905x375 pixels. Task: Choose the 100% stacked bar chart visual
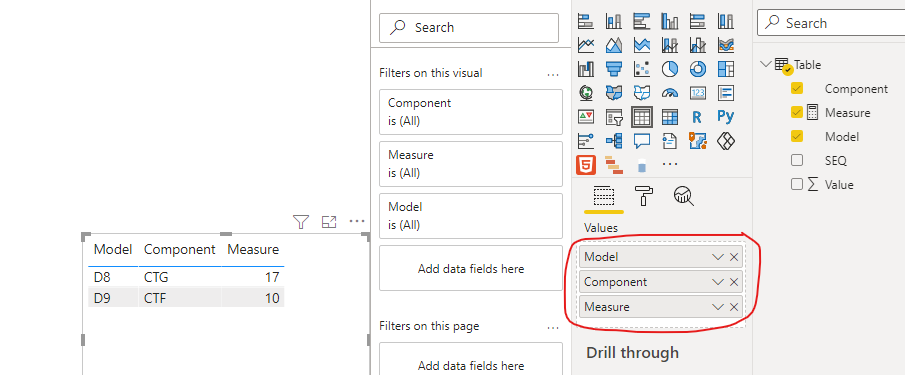(x=697, y=22)
